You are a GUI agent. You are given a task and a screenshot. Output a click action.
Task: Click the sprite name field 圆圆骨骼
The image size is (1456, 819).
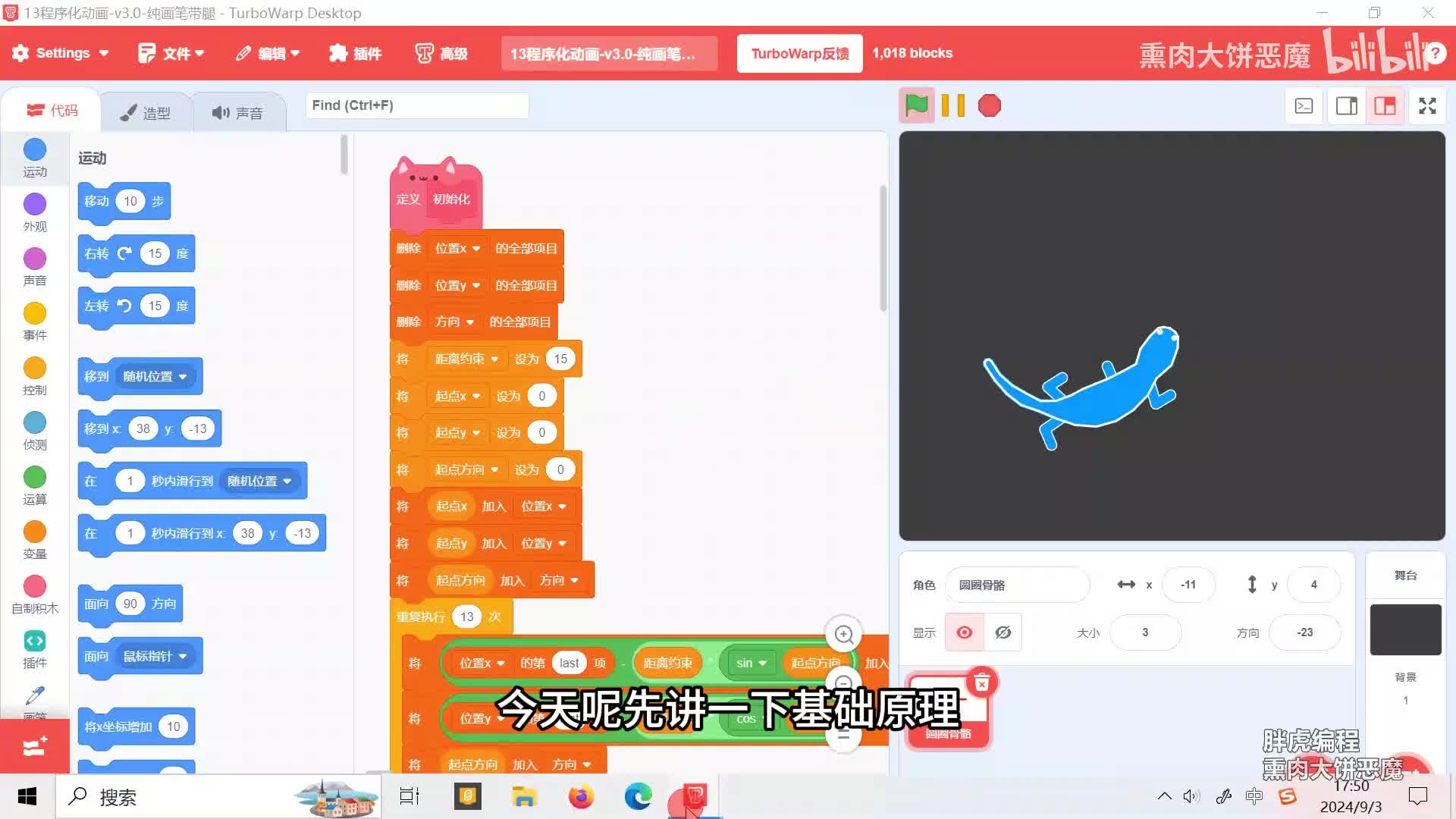(x=1017, y=585)
